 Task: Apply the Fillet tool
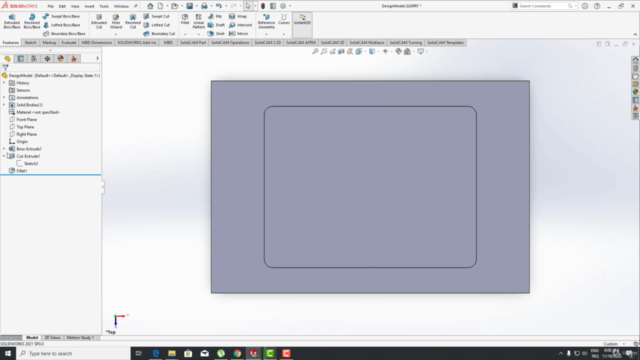[185, 19]
